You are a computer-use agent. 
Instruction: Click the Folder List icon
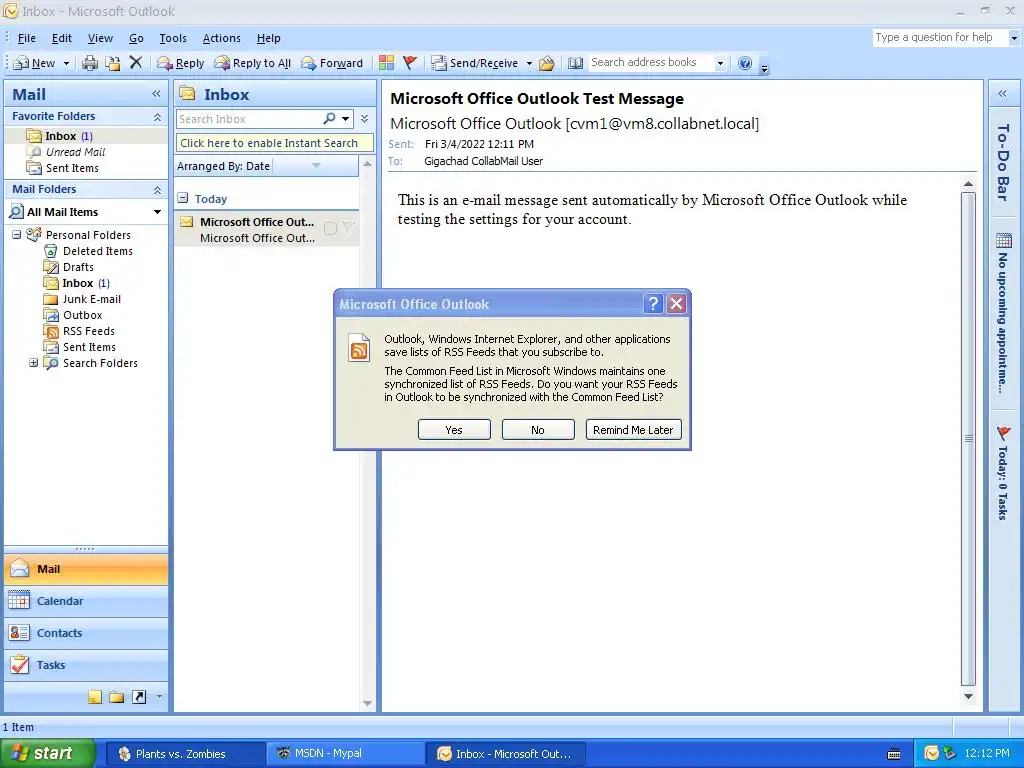(x=117, y=697)
